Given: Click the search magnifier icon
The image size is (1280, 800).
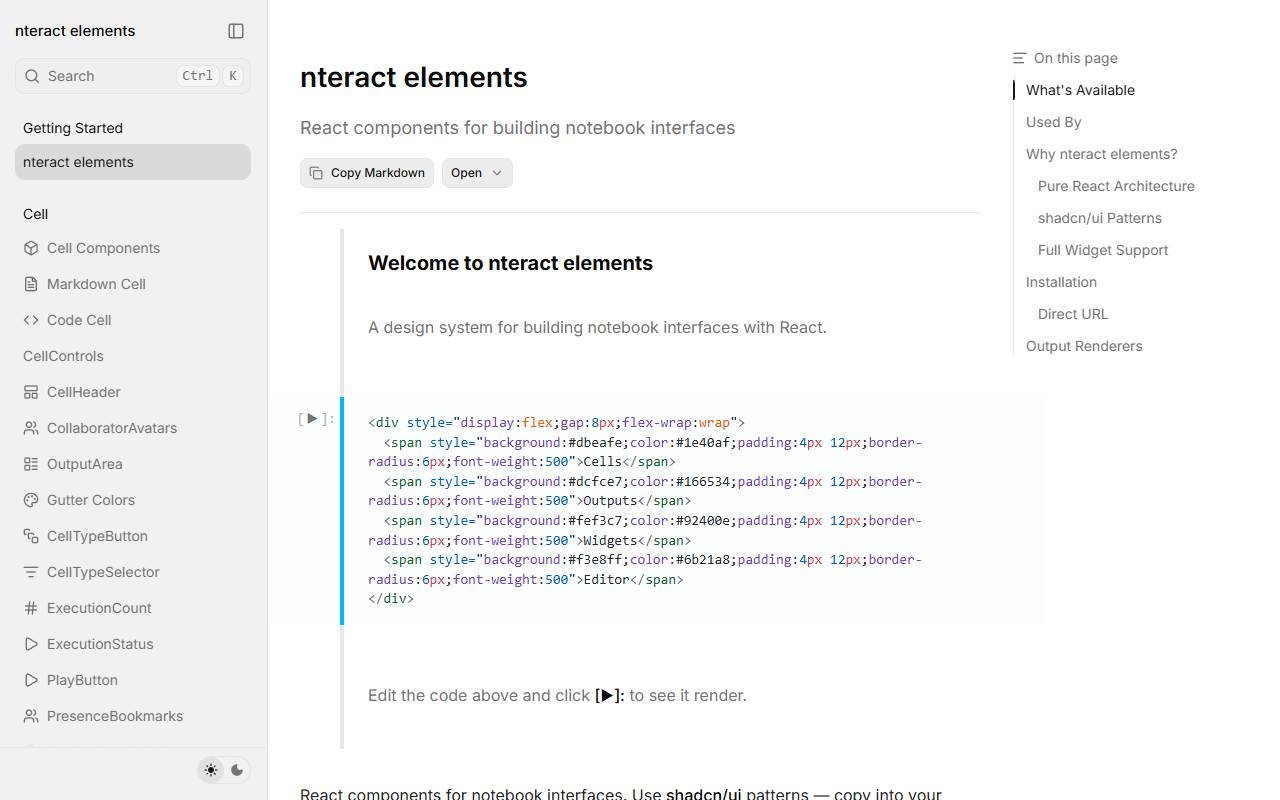Looking at the screenshot, I should [x=32, y=76].
